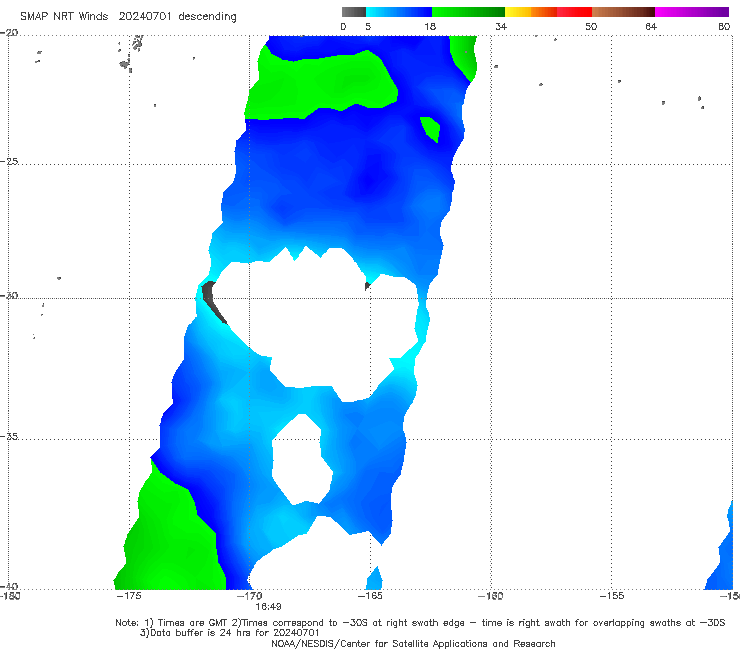
Task: Click the brown 50–64 segment of the color bar
Action: pos(623,12)
